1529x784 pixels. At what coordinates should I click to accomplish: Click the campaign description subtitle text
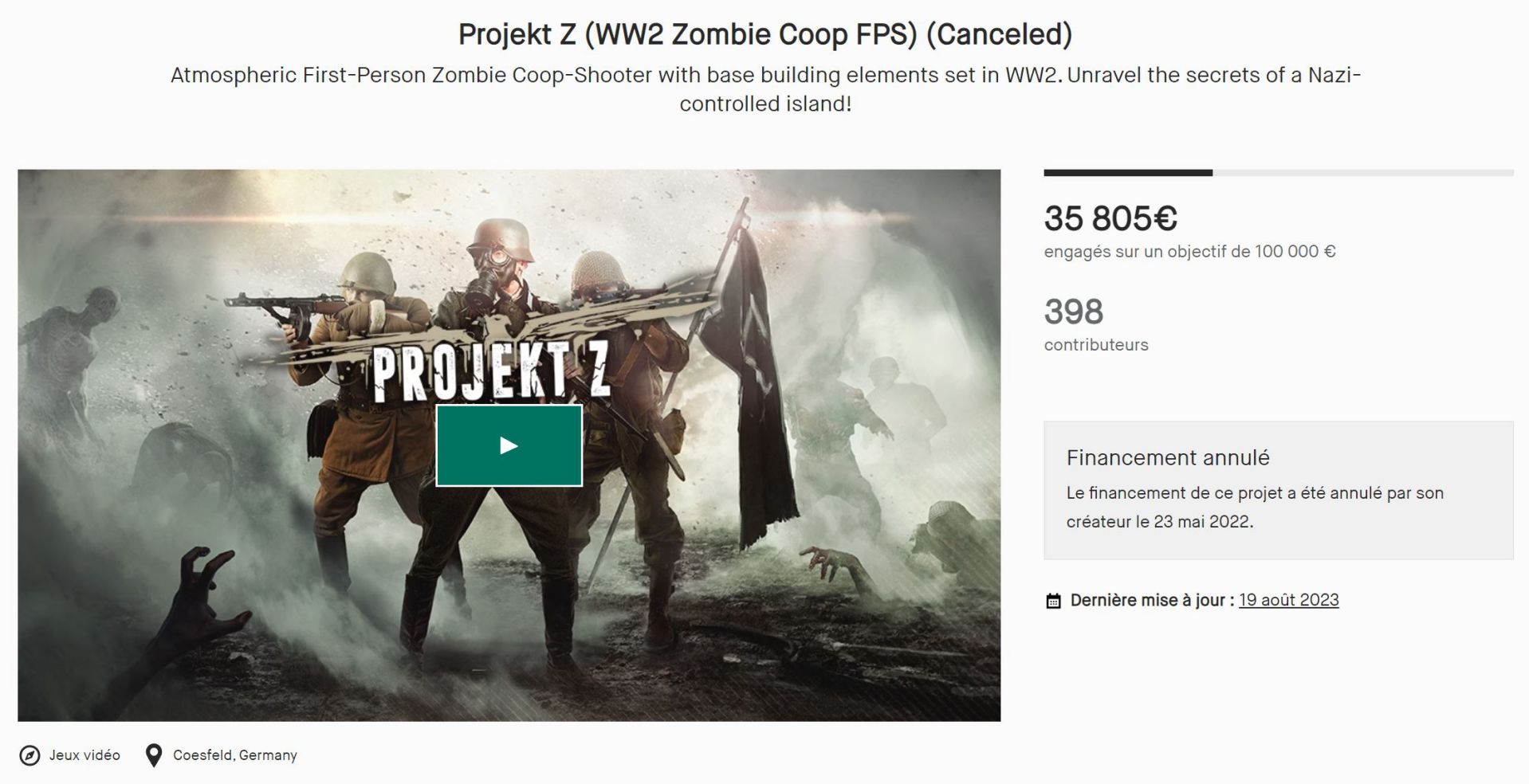765,89
